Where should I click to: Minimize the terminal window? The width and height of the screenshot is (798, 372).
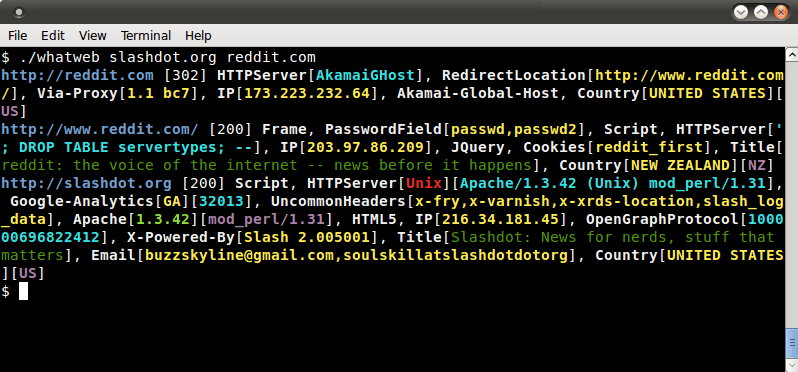742,12
